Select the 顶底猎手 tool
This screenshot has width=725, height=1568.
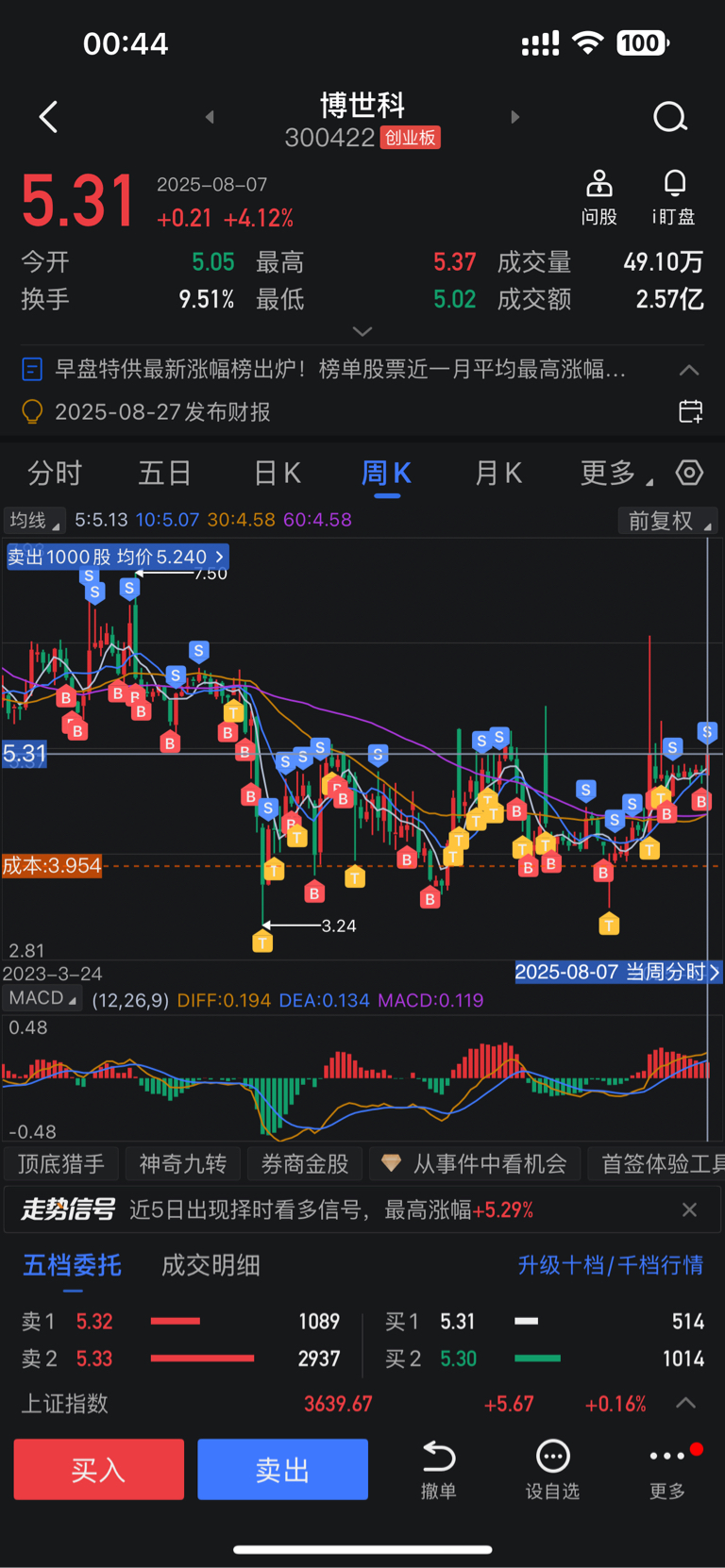coord(61,1163)
